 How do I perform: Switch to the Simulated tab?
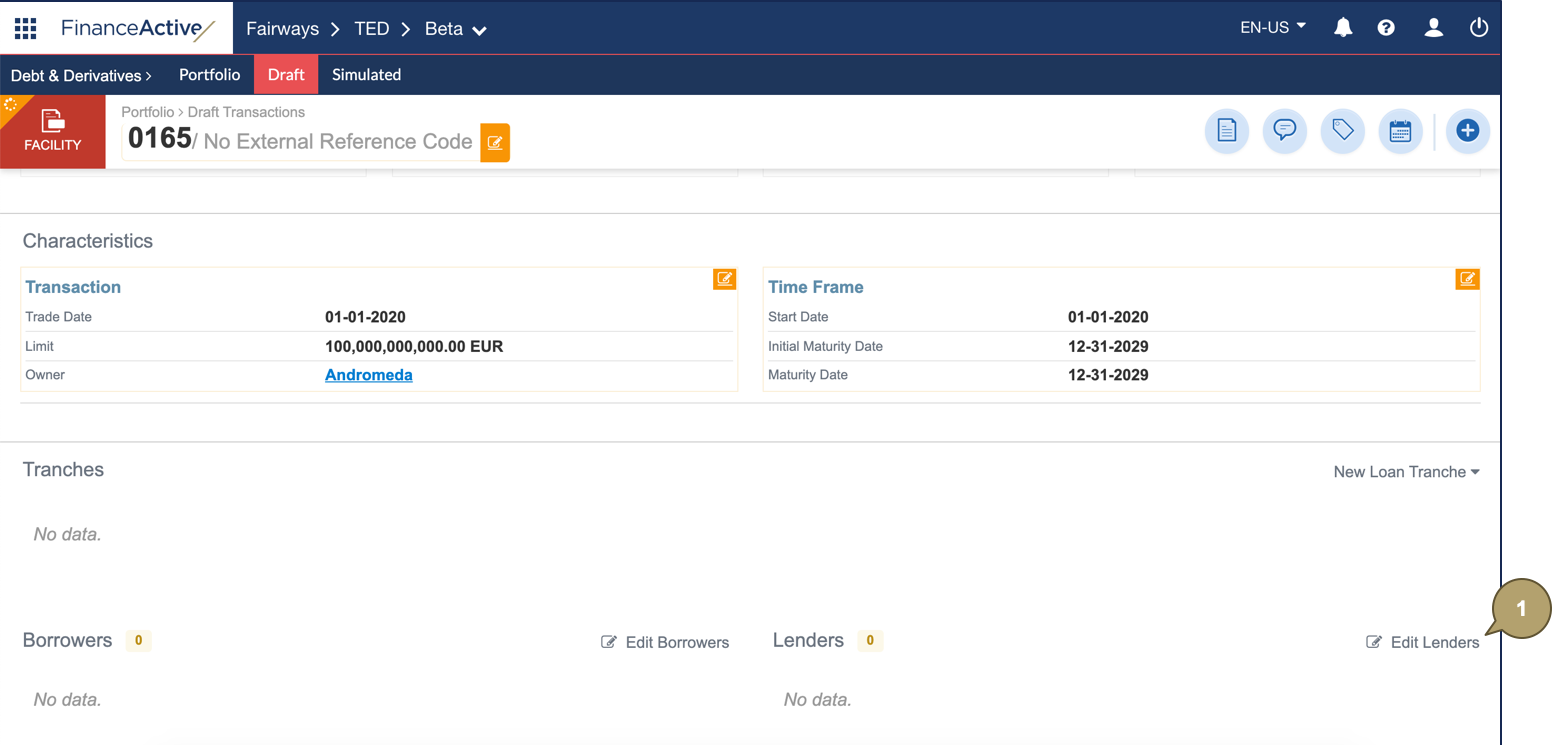(366, 75)
